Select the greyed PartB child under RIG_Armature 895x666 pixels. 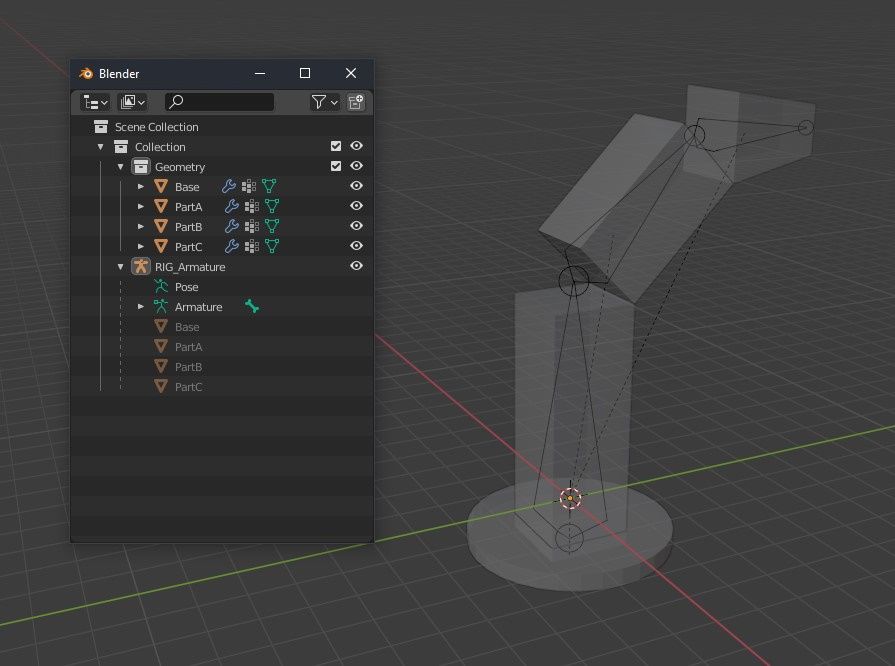click(188, 366)
